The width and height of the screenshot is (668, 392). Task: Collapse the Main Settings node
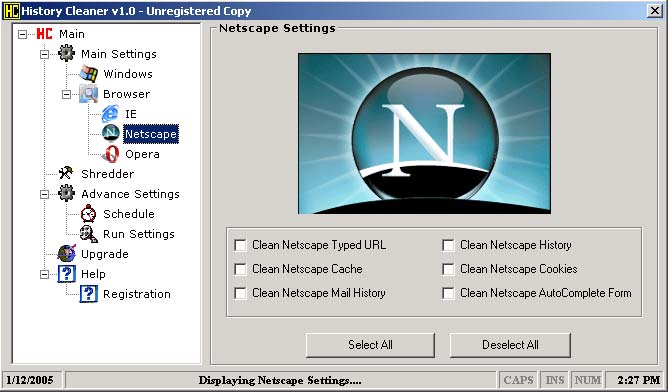point(44,54)
